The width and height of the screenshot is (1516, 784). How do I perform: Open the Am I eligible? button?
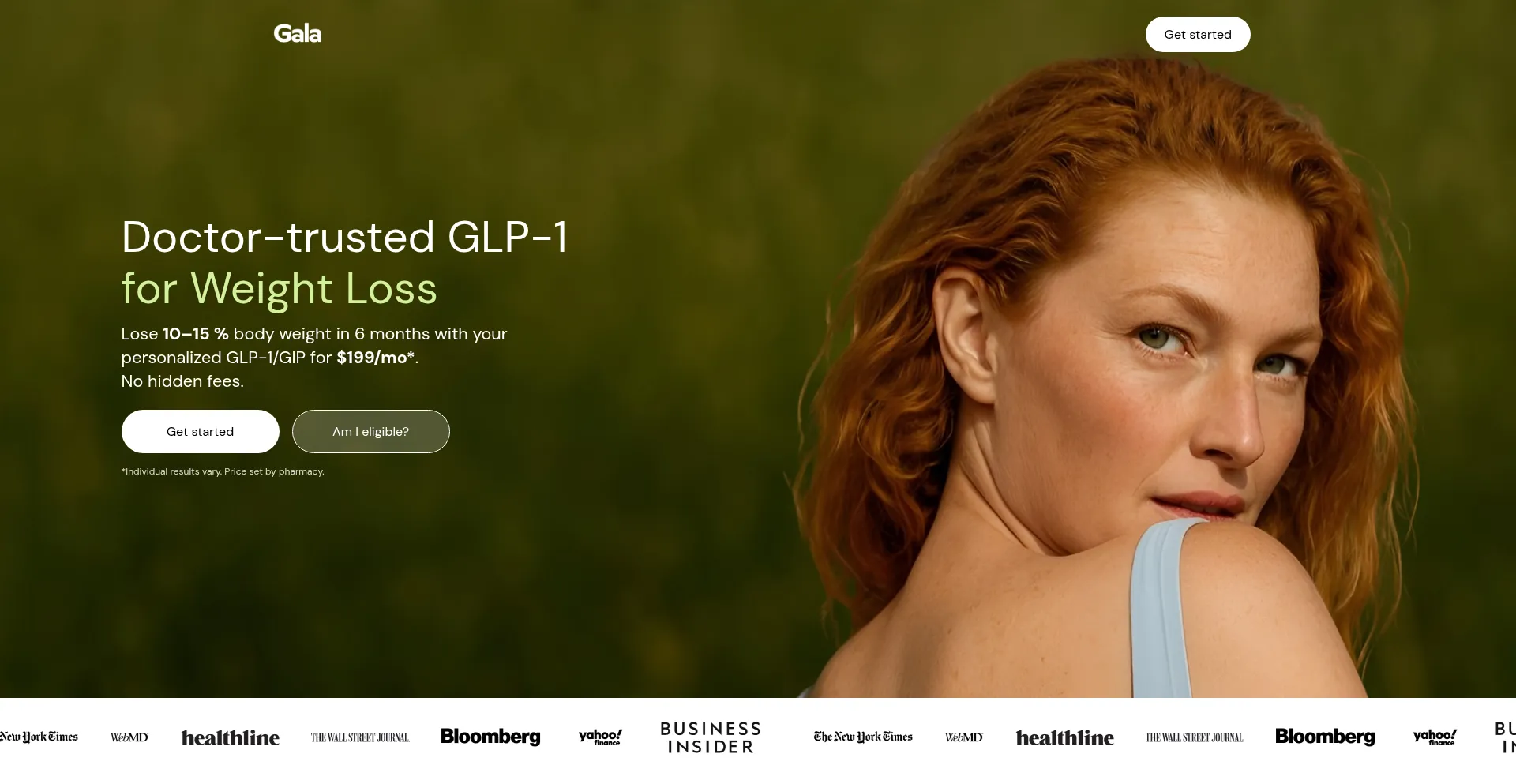[x=371, y=432]
